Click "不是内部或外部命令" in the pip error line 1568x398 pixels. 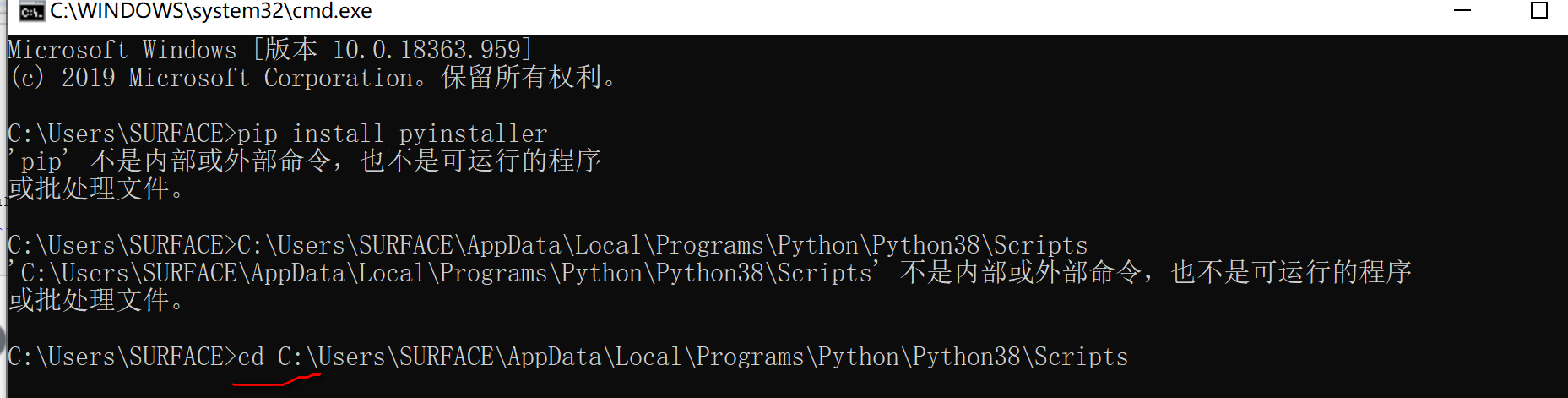tap(210, 161)
